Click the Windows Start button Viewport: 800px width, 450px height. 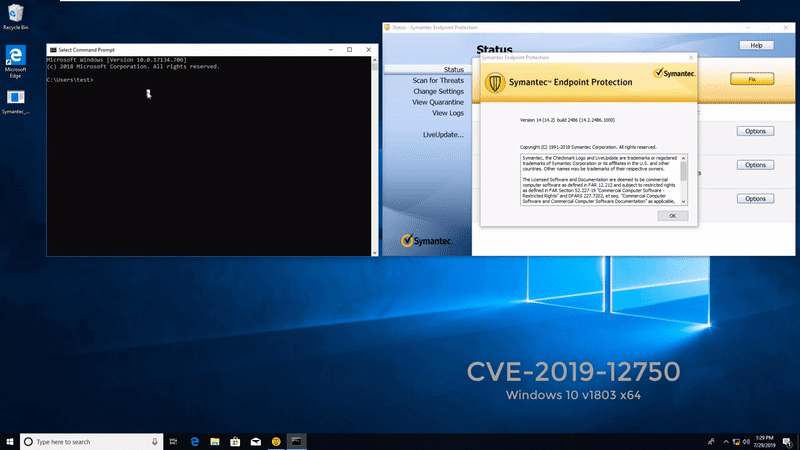(9, 441)
